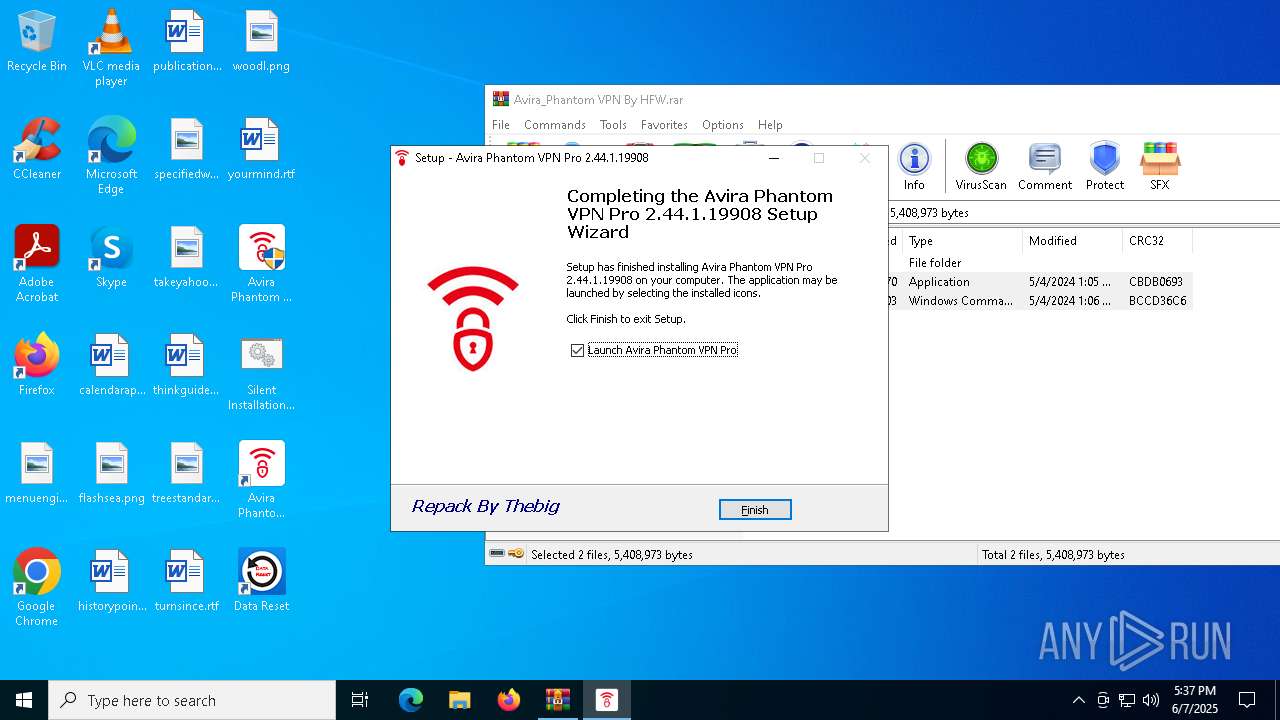The image size is (1280, 720).
Task: Select publication Word document icon
Action: (187, 41)
